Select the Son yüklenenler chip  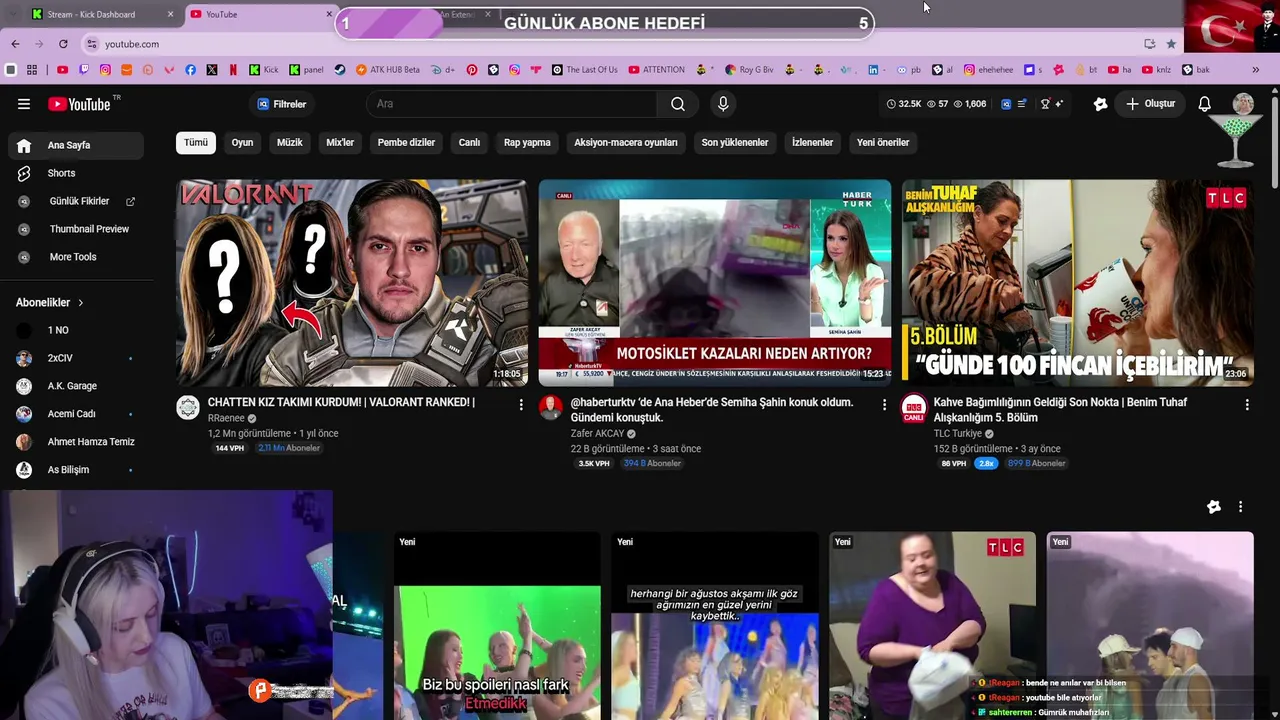(x=735, y=143)
